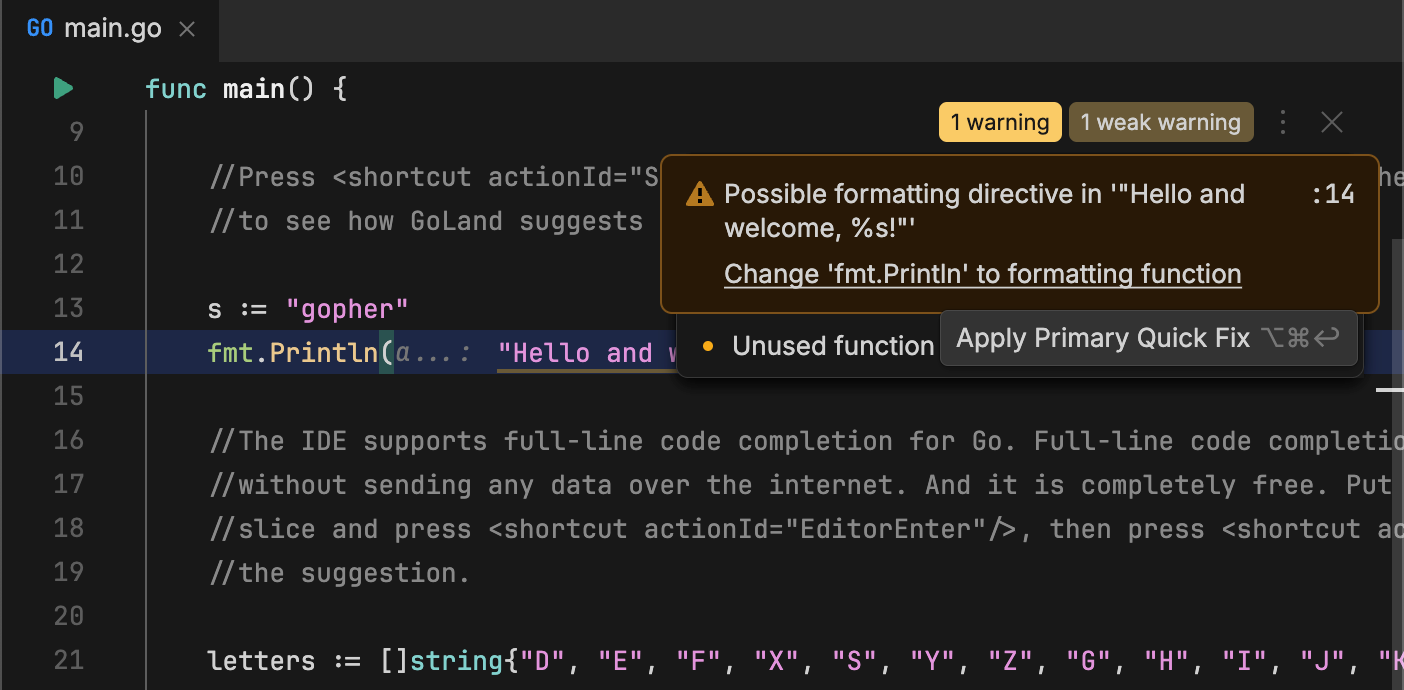Click line number 21 in the gutter
The height and width of the screenshot is (690, 1404).
pyautogui.click(x=68, y=660)
